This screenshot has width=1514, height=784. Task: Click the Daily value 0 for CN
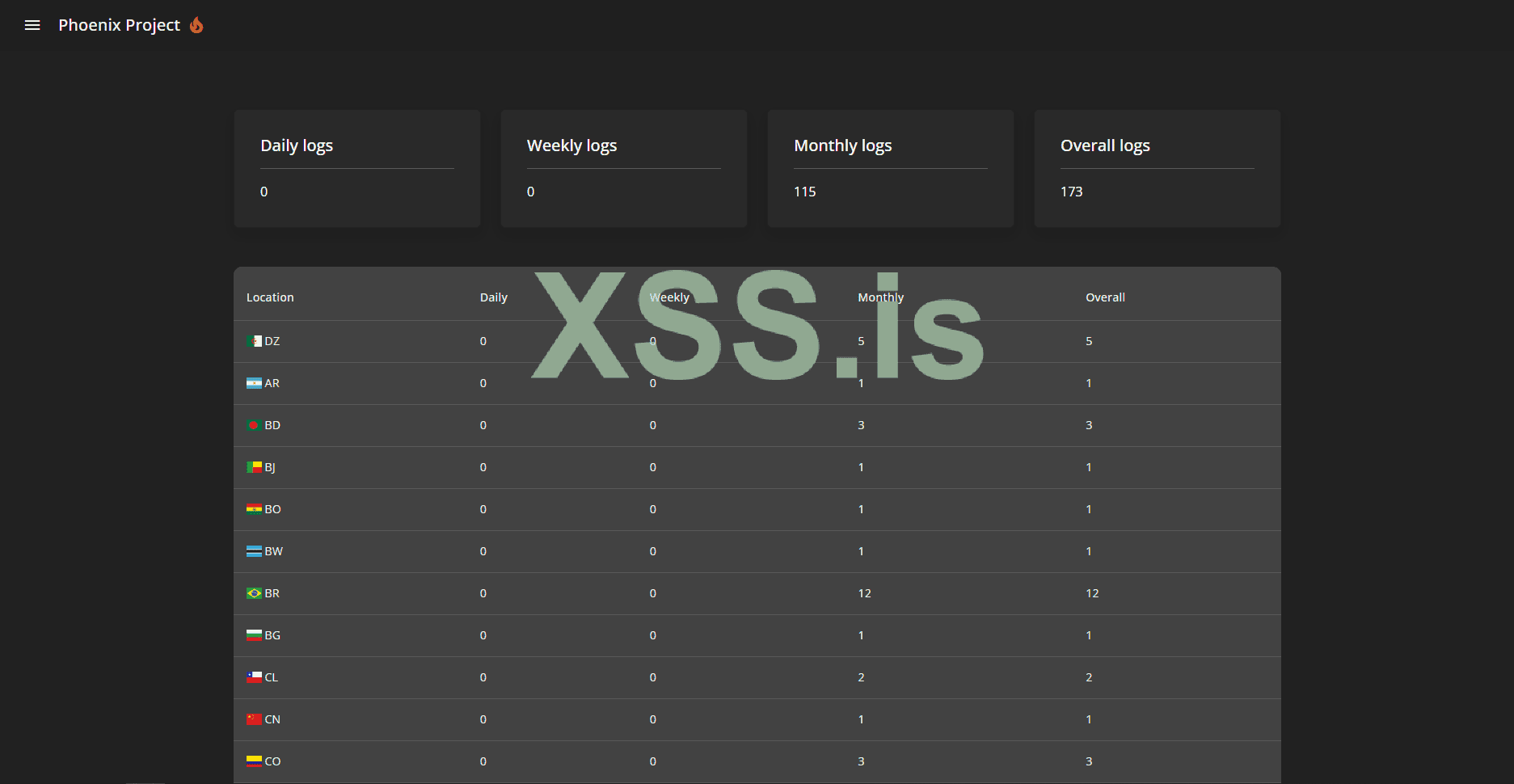[x=483, y=719]
